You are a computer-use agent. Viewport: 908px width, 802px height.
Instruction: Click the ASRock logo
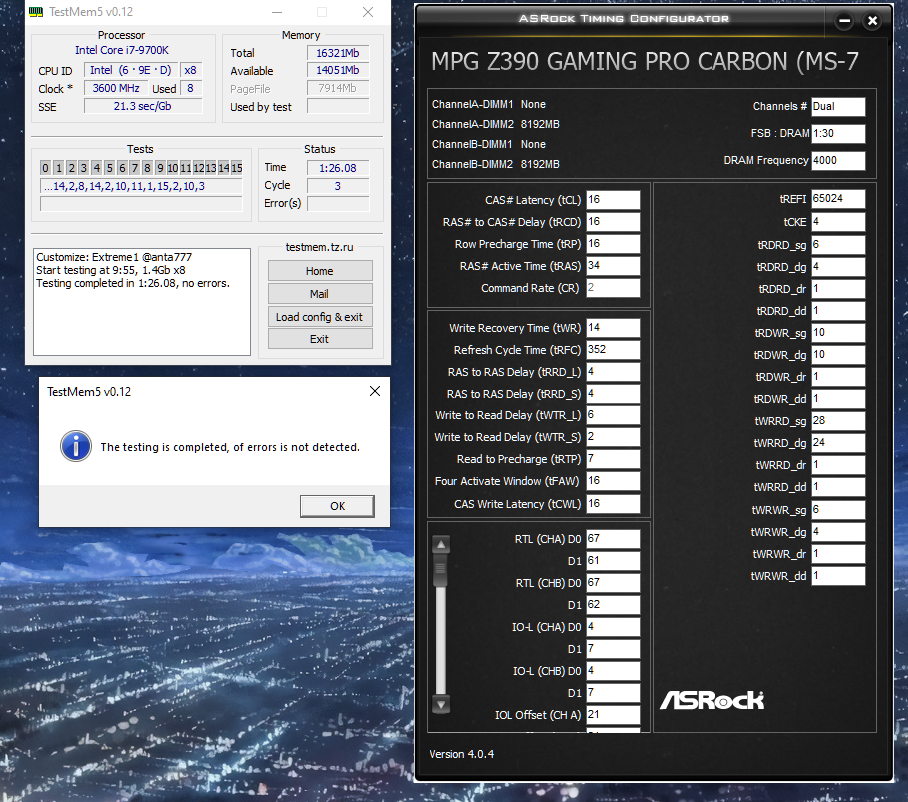[712, 700]
